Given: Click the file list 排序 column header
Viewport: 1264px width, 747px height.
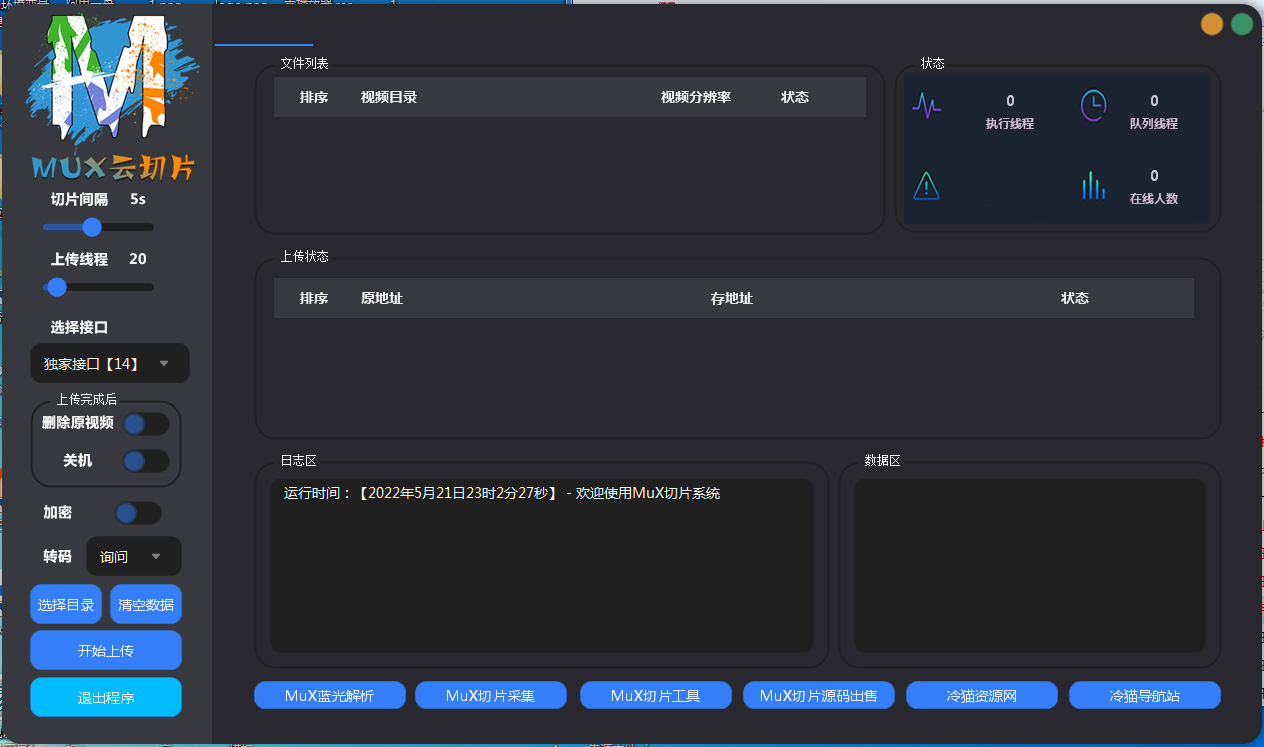Looking at the screenshot, I should (x=314, y=97).
